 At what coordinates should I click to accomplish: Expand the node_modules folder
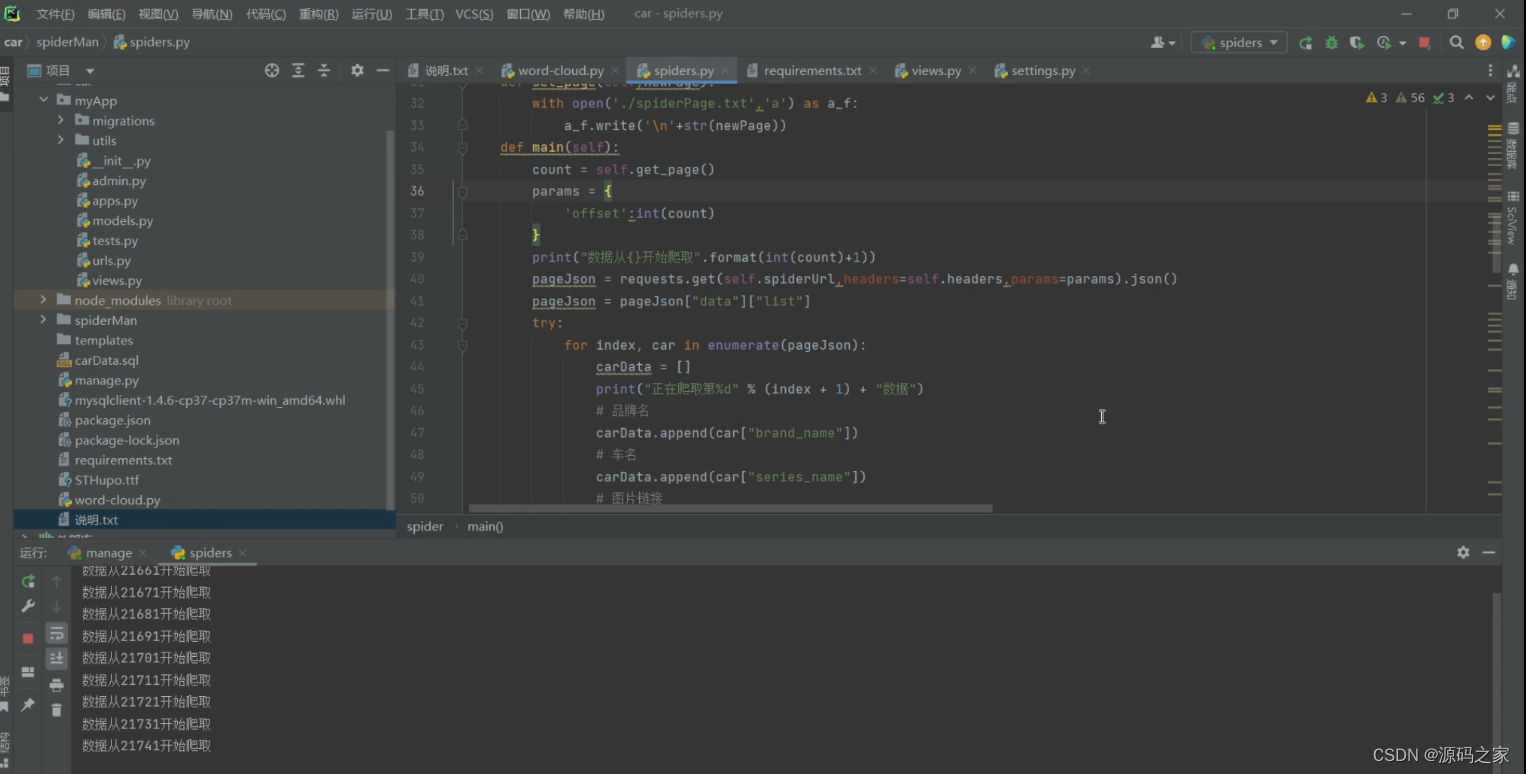(x=43, y=300)
